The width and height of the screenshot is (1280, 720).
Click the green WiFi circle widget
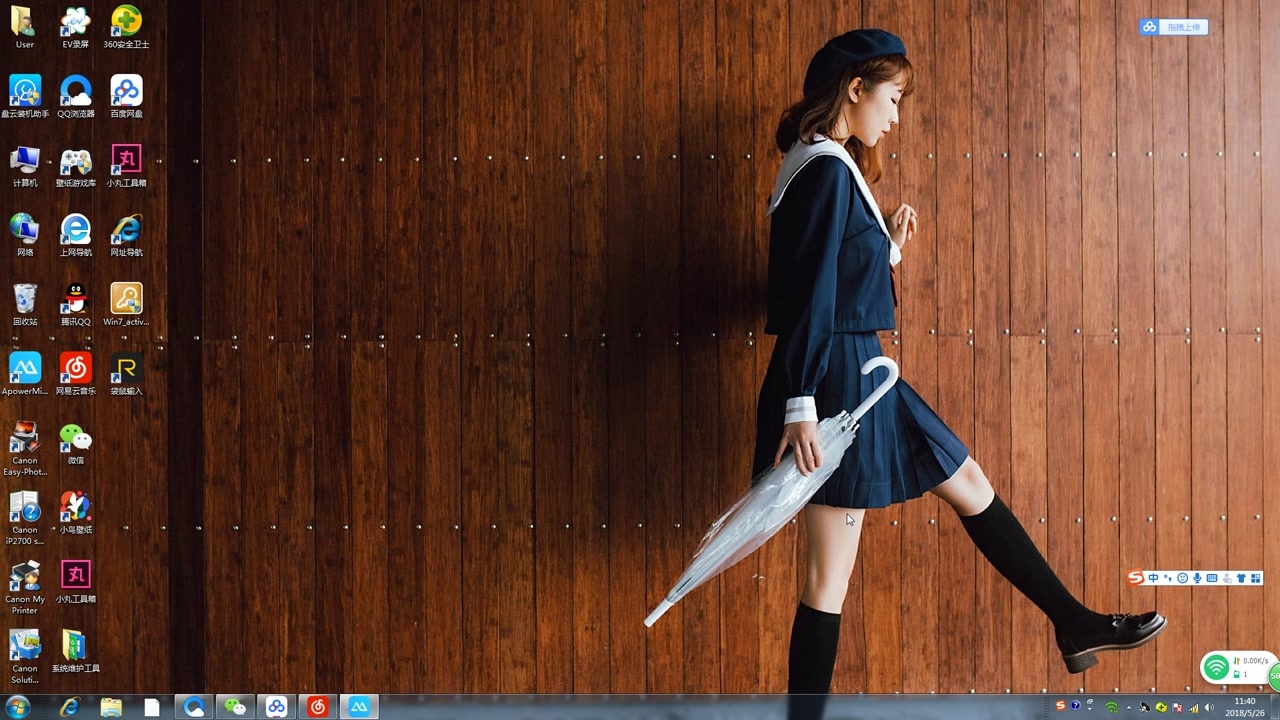(x=1216, y=667)
